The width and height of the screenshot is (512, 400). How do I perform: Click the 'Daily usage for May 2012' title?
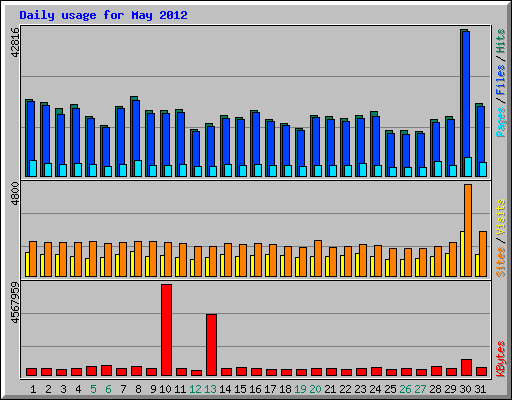point(103,16)
